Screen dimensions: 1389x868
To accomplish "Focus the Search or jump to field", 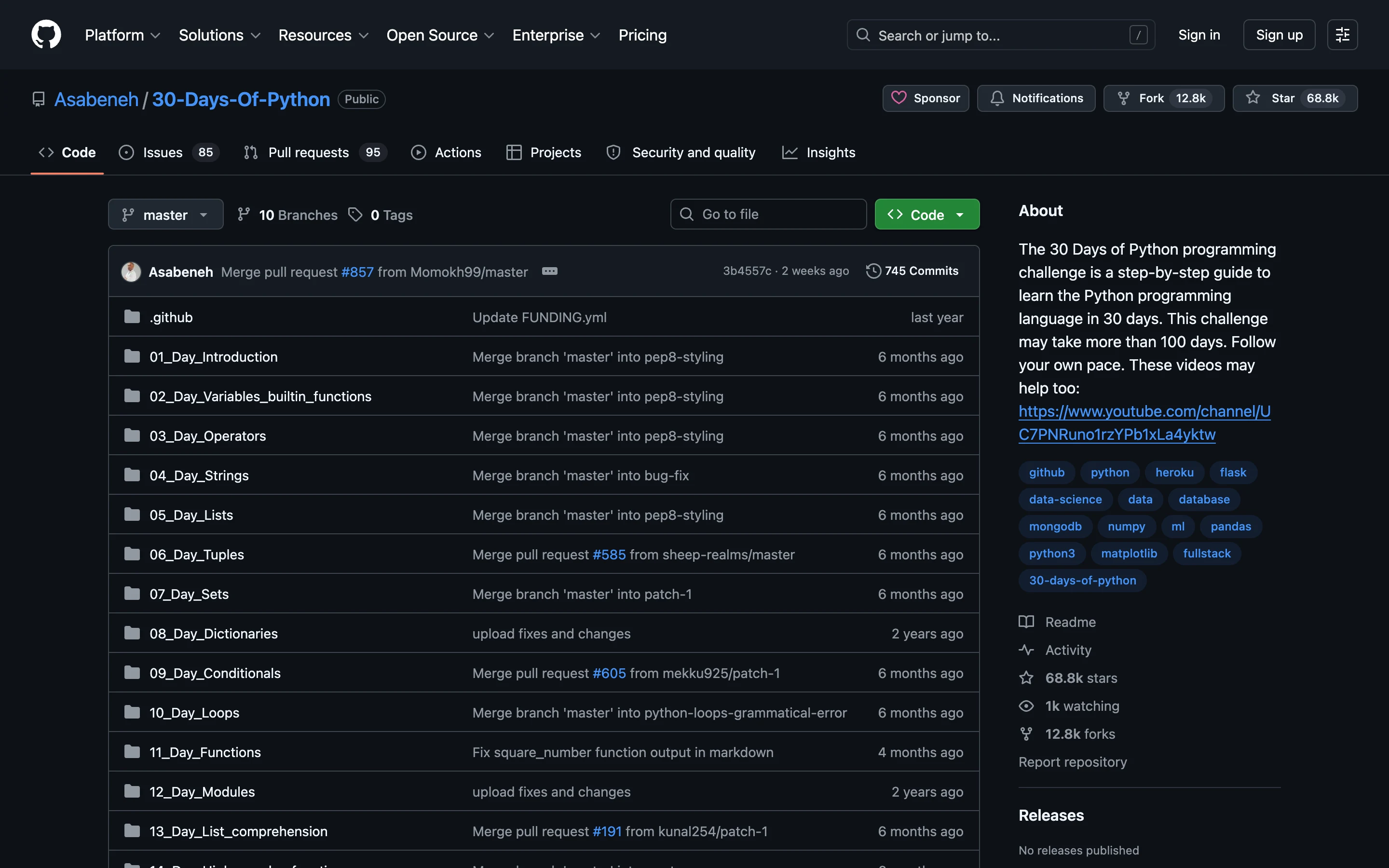I will pyautogui.click(x=1000, y=35).
